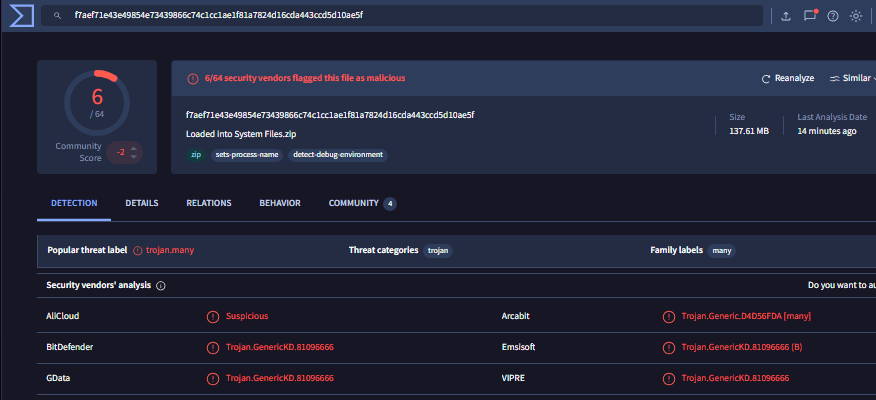Select Arcabit Trojan.Generic.D4D56FDA [many] result
The width and height of the screenshot is (876, 400).
pyautogui.click(x=746, y=316)
